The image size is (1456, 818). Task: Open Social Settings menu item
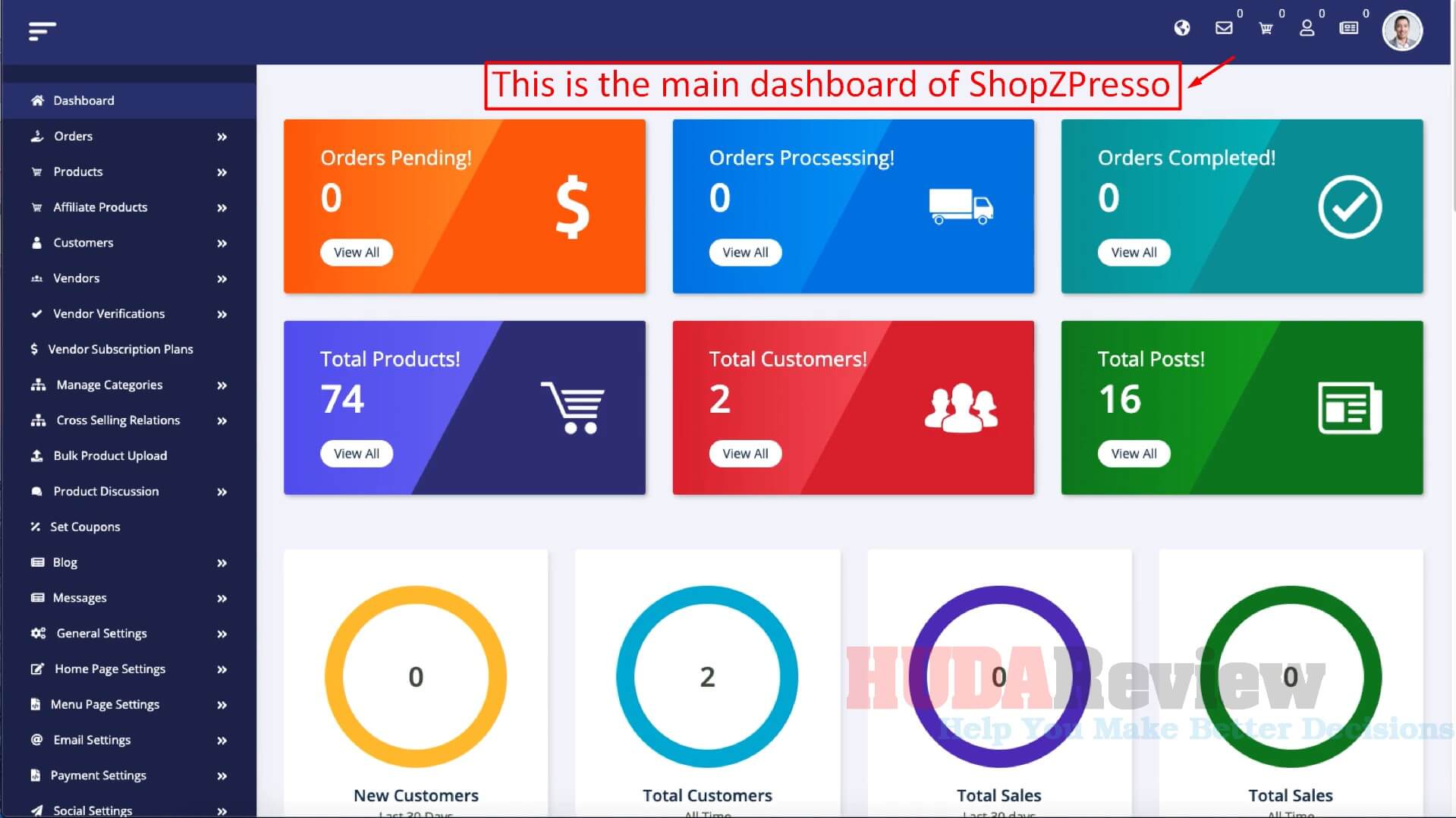pos(127,809)
